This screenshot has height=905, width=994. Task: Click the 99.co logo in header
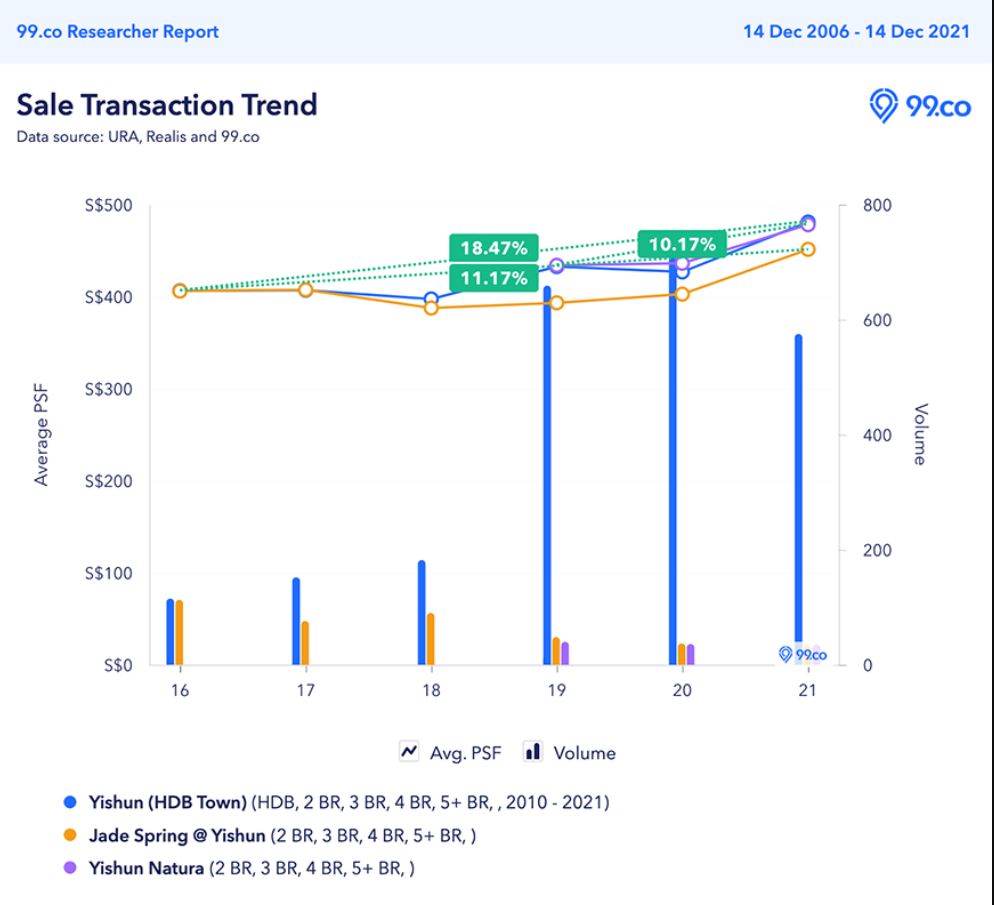[x=920, y=105]
